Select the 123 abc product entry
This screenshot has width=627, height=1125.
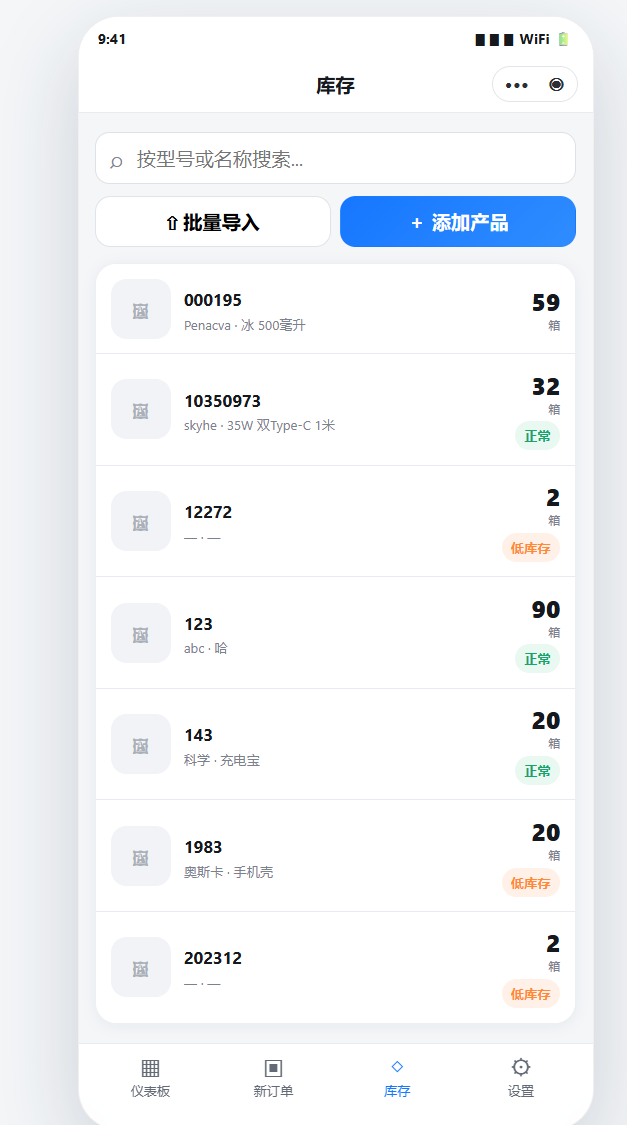click(x=336, y=633)
